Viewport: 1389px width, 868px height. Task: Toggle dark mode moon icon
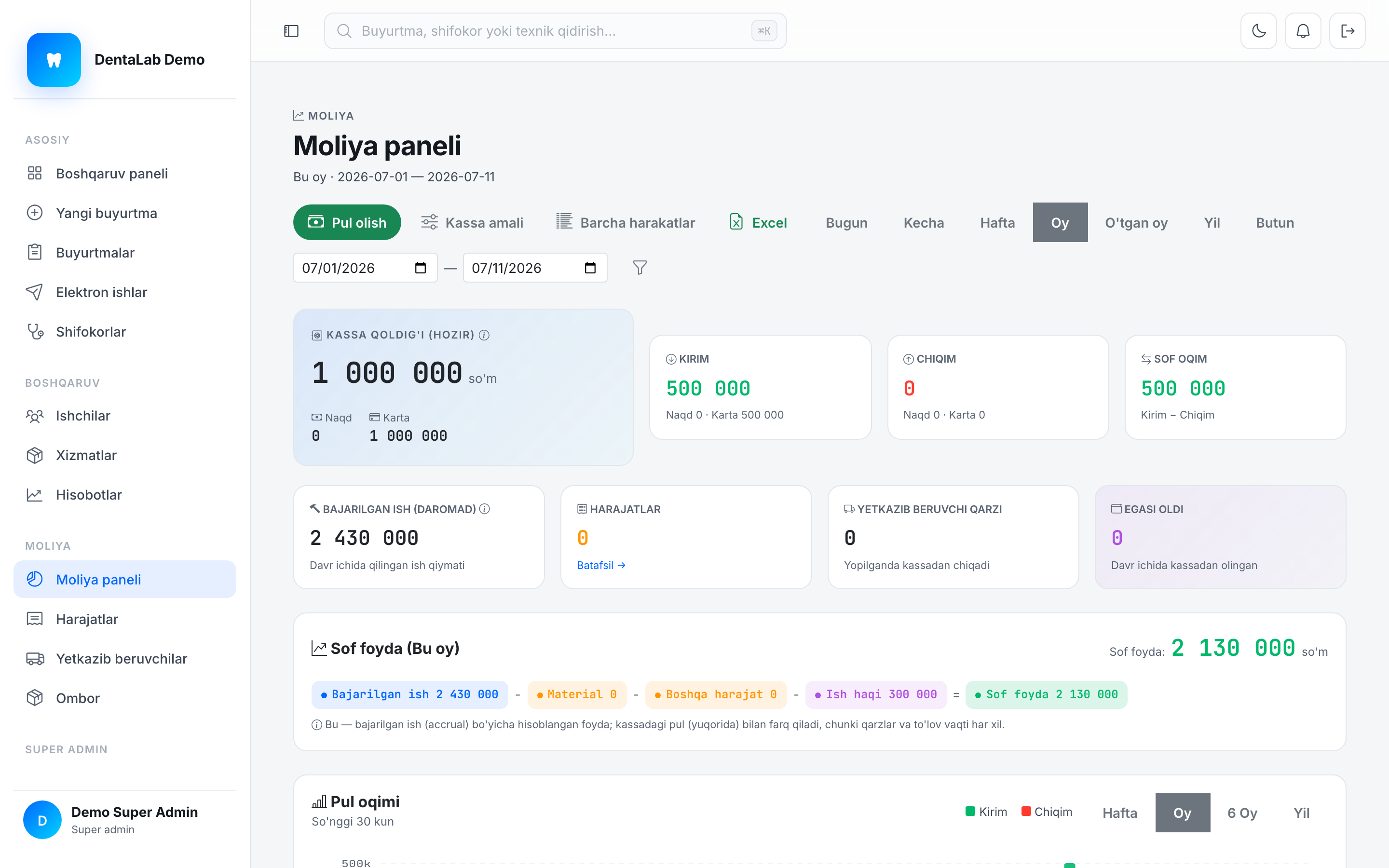pos(1258,31)
